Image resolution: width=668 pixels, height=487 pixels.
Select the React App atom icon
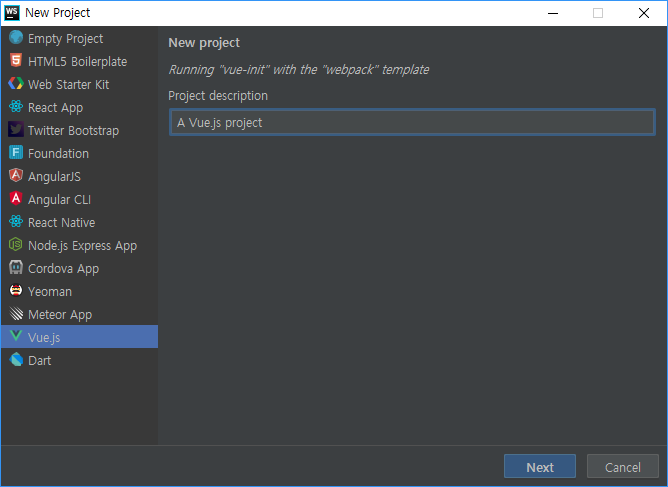click(x=16, y=107)
